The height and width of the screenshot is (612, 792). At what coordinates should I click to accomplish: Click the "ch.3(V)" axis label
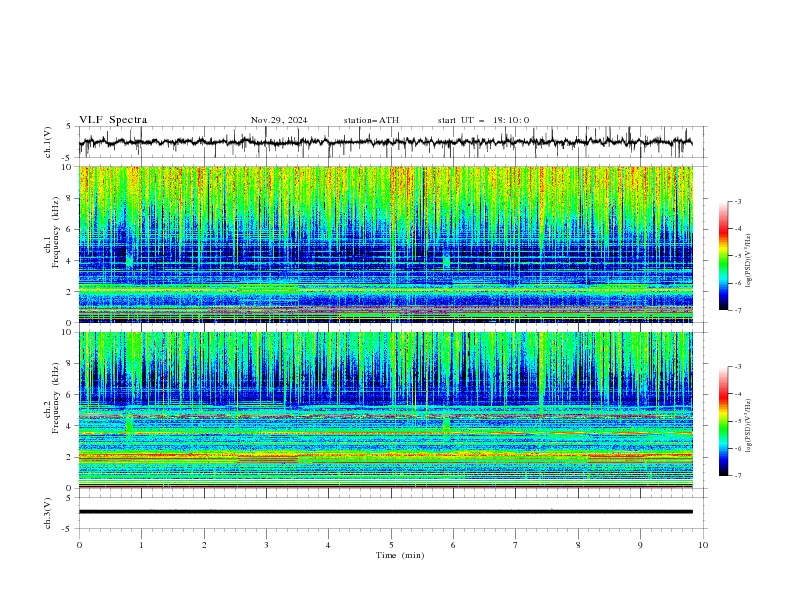coord(48,513)
